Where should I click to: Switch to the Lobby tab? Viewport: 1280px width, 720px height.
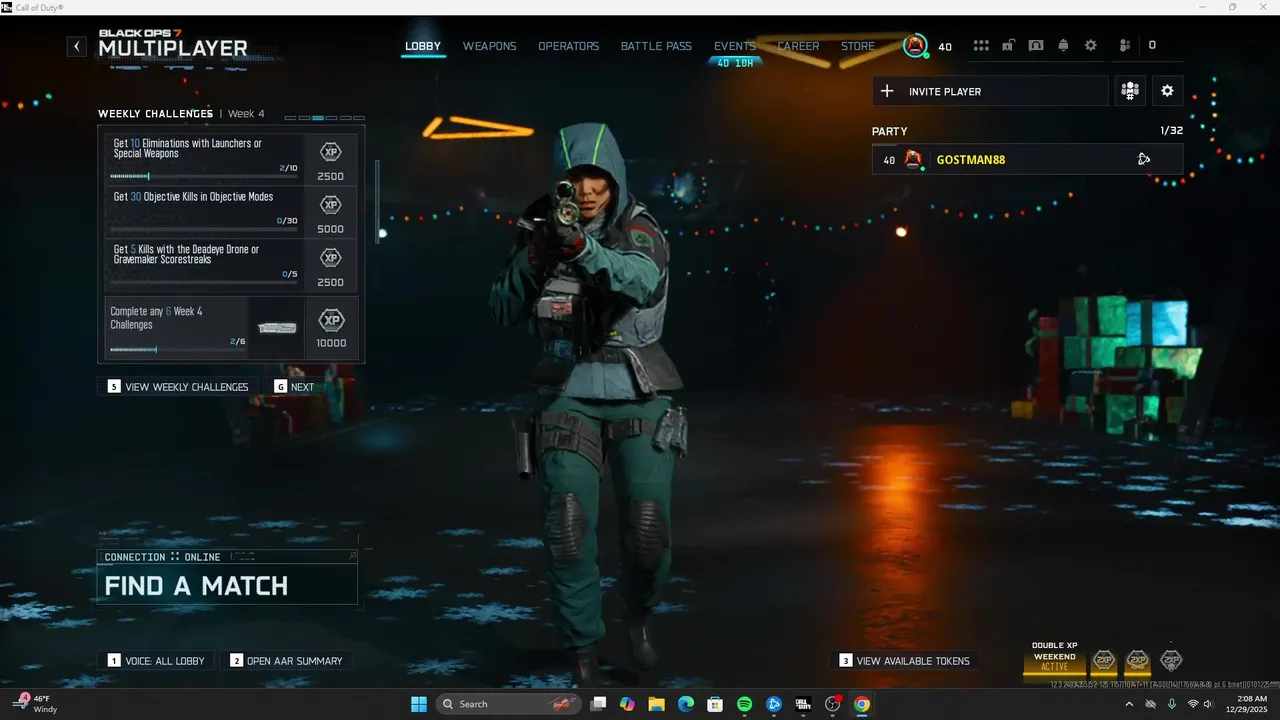click(x=423, y=46)
